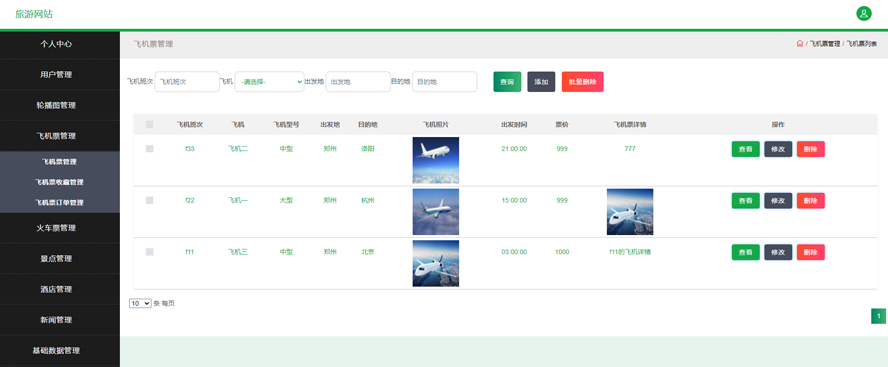
Task: Select 飞机票订单管理 submenu item
Action: pos(59,202)
